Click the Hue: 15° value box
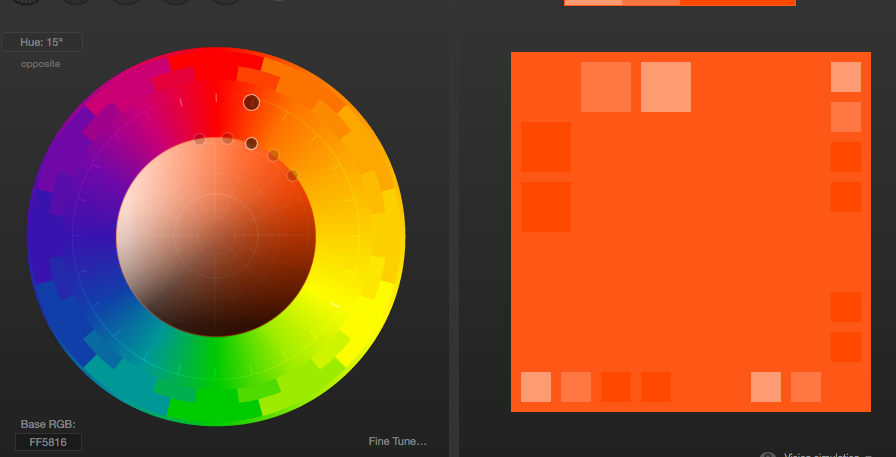Image resolution: width=896 pixels, height=457 pixels. 42,42
